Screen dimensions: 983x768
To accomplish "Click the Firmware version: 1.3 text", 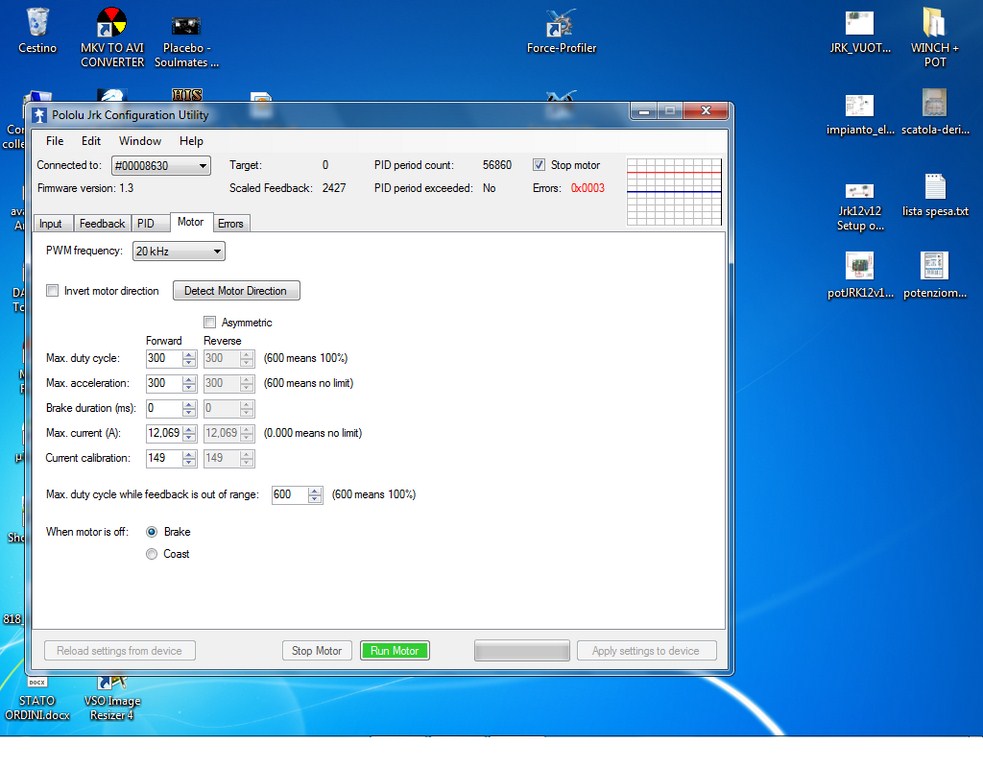I will [85, 188].
